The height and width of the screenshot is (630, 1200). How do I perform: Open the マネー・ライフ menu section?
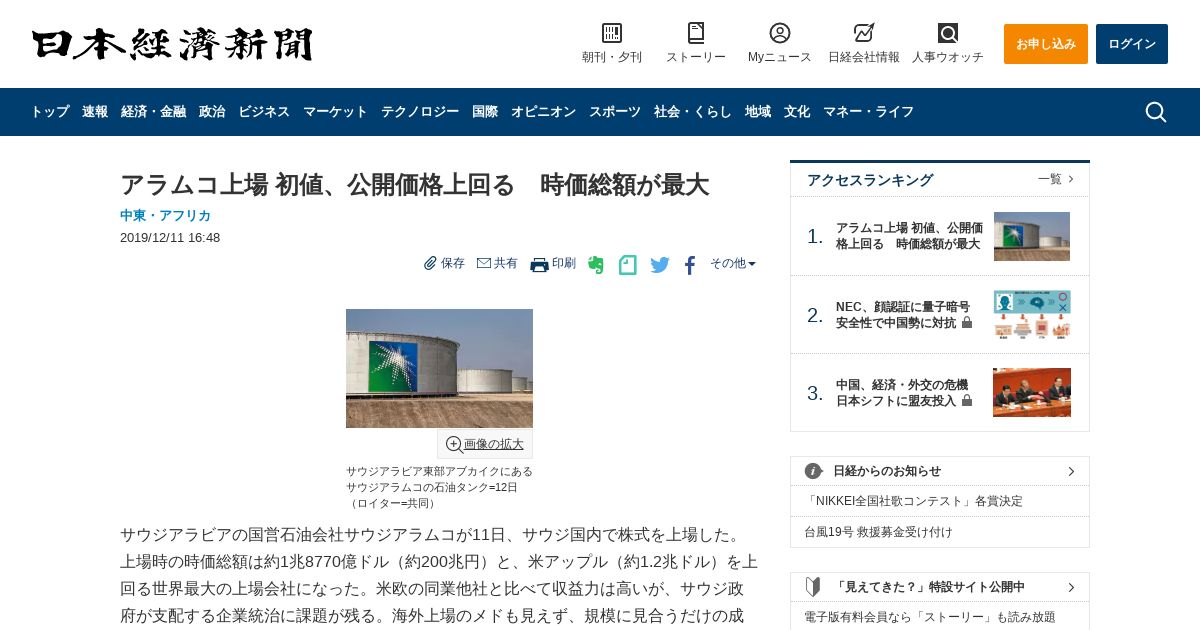pos(868,112)
